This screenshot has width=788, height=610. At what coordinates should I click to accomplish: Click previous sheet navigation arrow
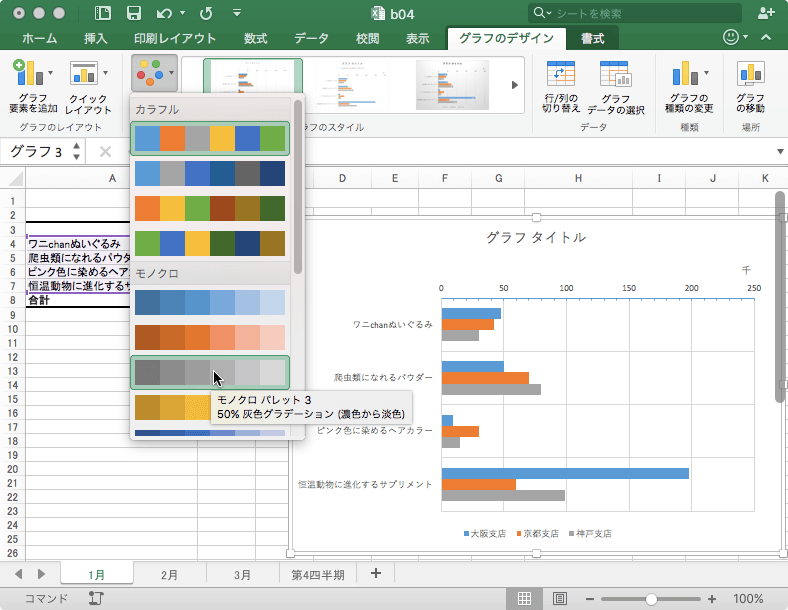(x=19, y=574)
